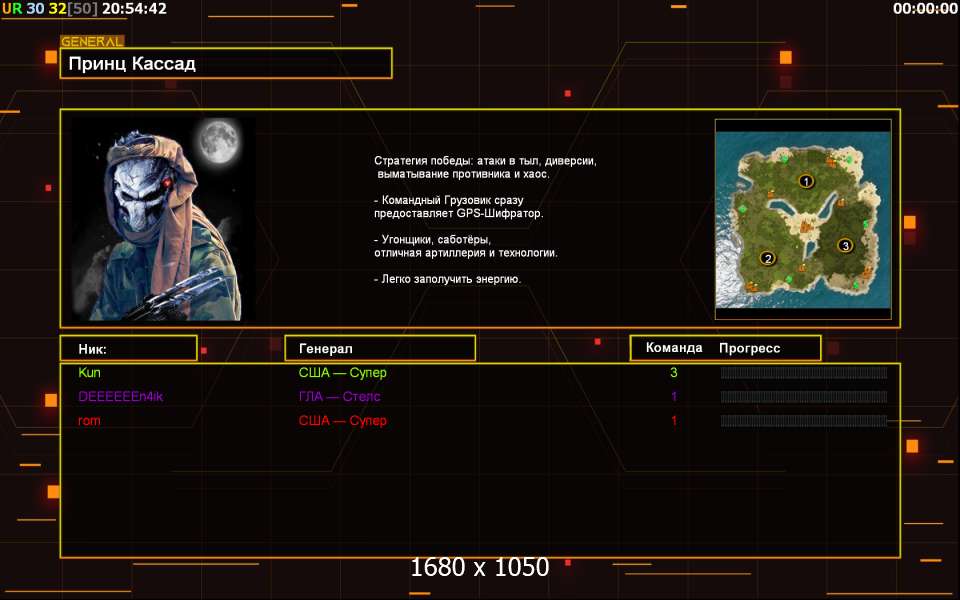Click the island map preview image

point(802,219)
